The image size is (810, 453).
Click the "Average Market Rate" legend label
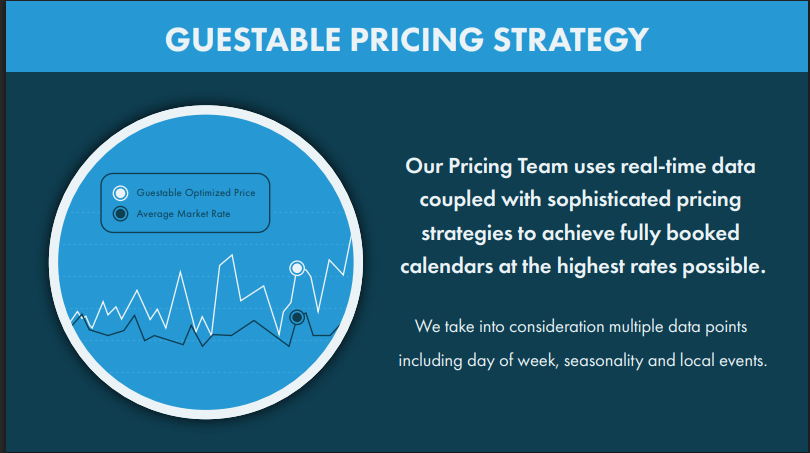tap(183, 214)
